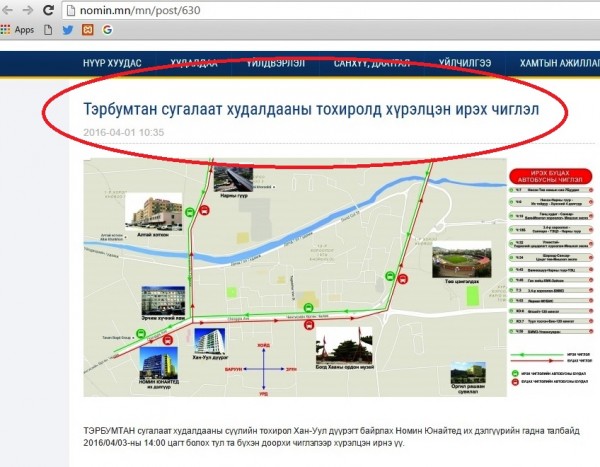
Task: Click the red bus stop icon above Номин Юнайтед
Action: click(x=167, y=340)
